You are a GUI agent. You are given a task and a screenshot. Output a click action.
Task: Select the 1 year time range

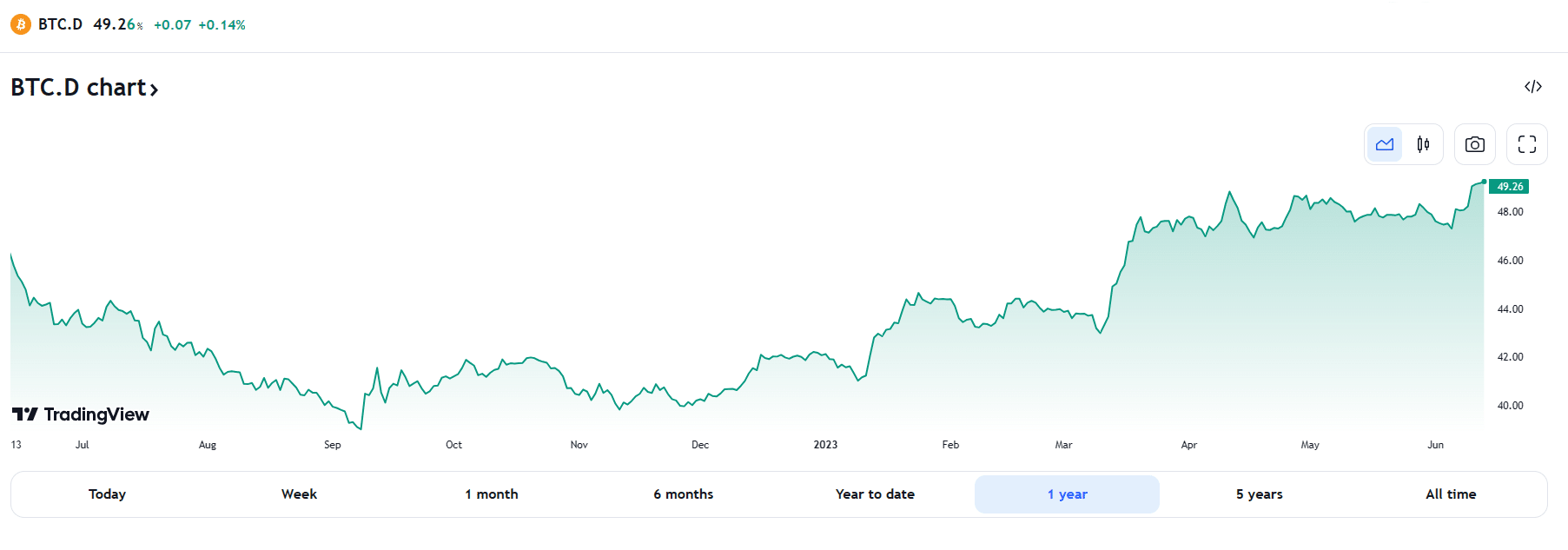click(1067, 494)
